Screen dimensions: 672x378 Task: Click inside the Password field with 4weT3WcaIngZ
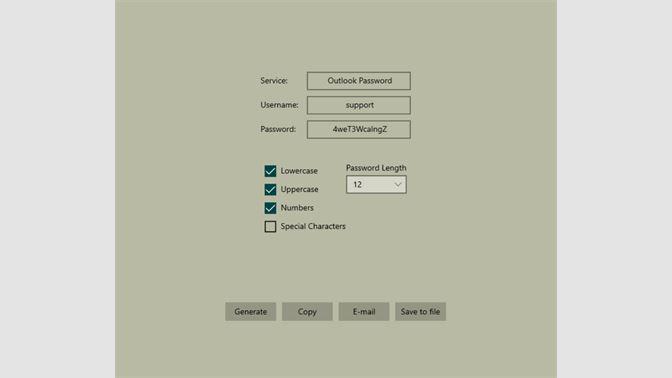click(359, 129)
